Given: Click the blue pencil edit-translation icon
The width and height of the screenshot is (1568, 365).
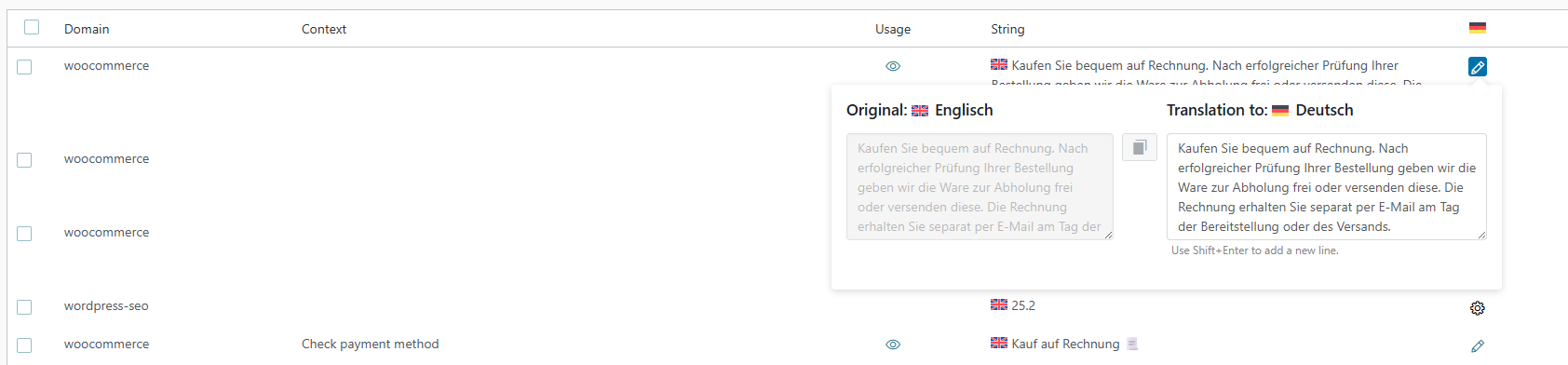Looking at the screenshot, I should (1477, 66).
